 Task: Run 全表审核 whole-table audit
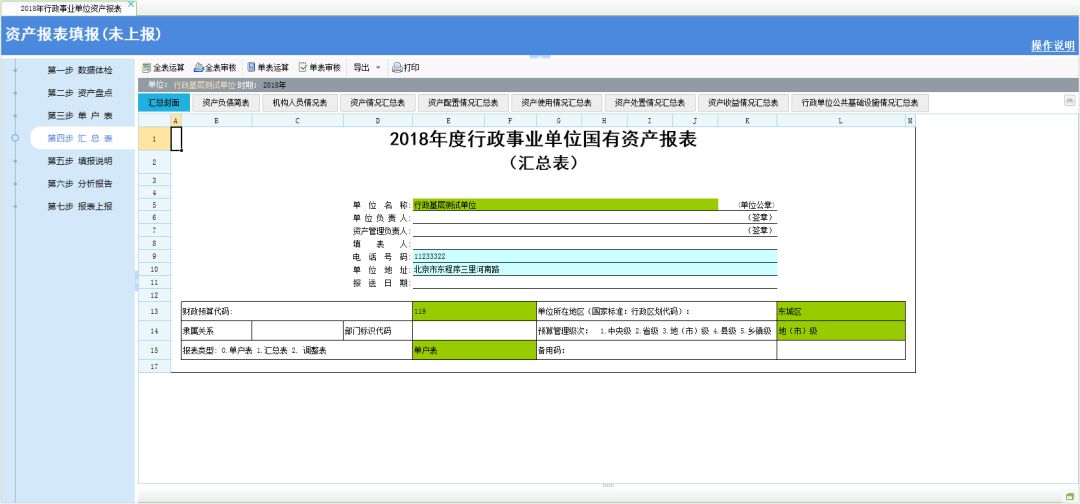tap(215, 67)
